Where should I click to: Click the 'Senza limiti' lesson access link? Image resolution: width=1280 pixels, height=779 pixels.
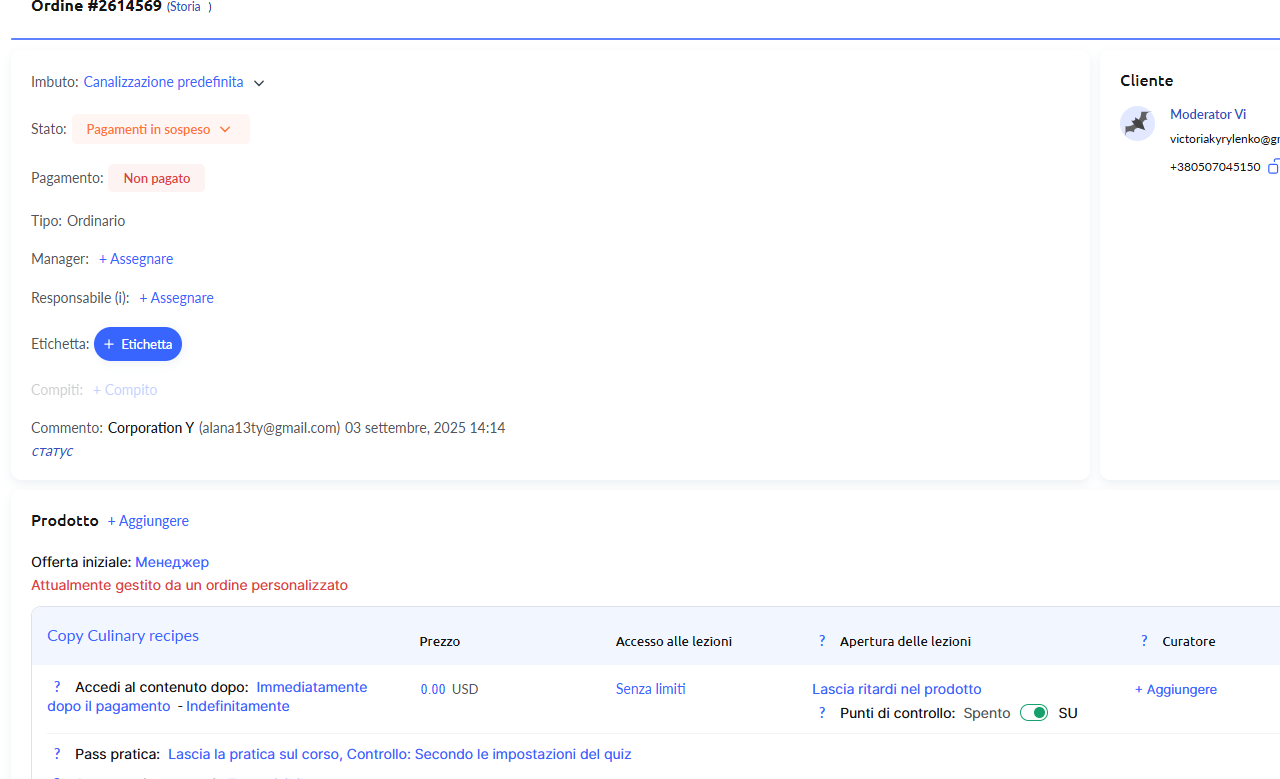[650, 689]
